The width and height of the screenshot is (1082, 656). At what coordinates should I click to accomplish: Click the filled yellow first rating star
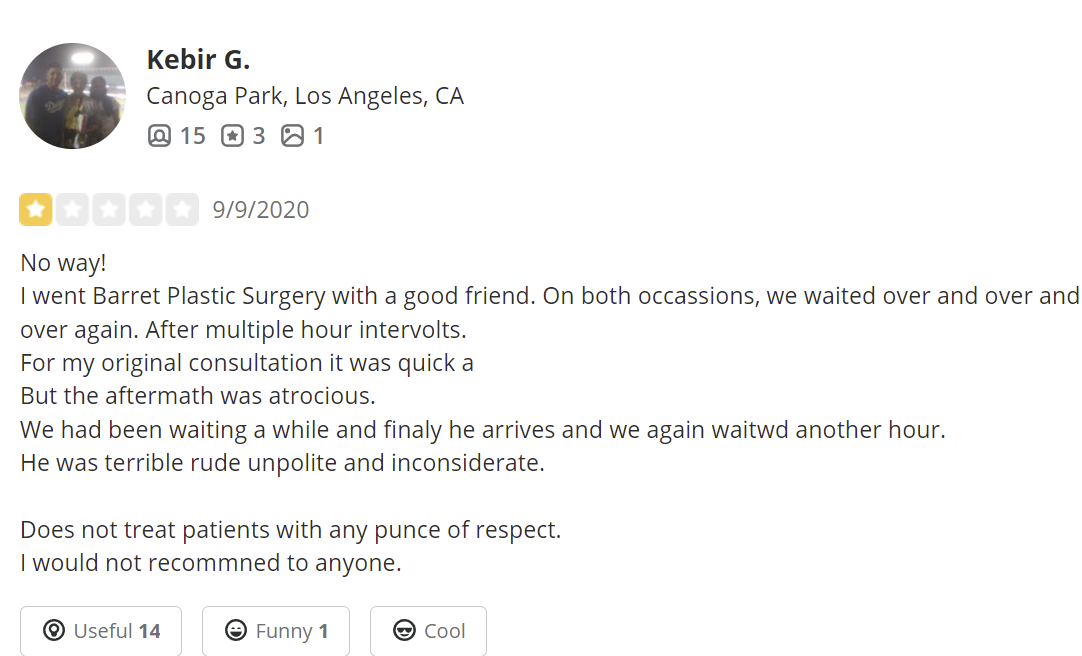point(37,210)
